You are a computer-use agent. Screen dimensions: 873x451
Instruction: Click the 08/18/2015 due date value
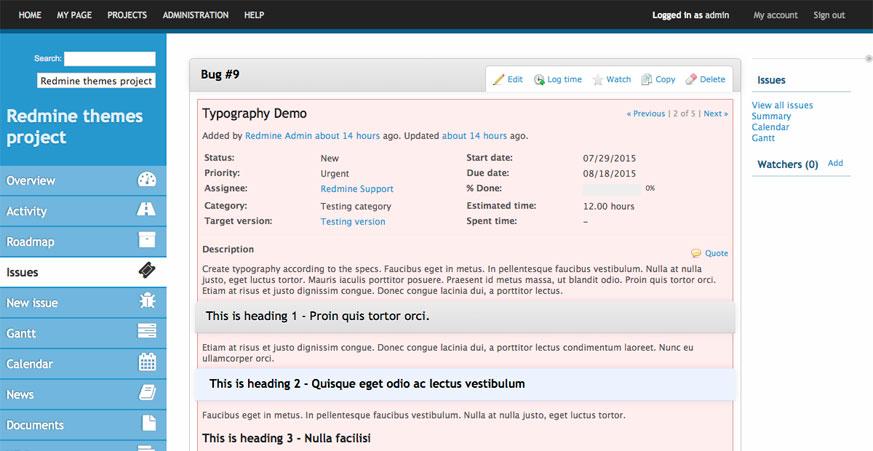click(x=609, y=174)
